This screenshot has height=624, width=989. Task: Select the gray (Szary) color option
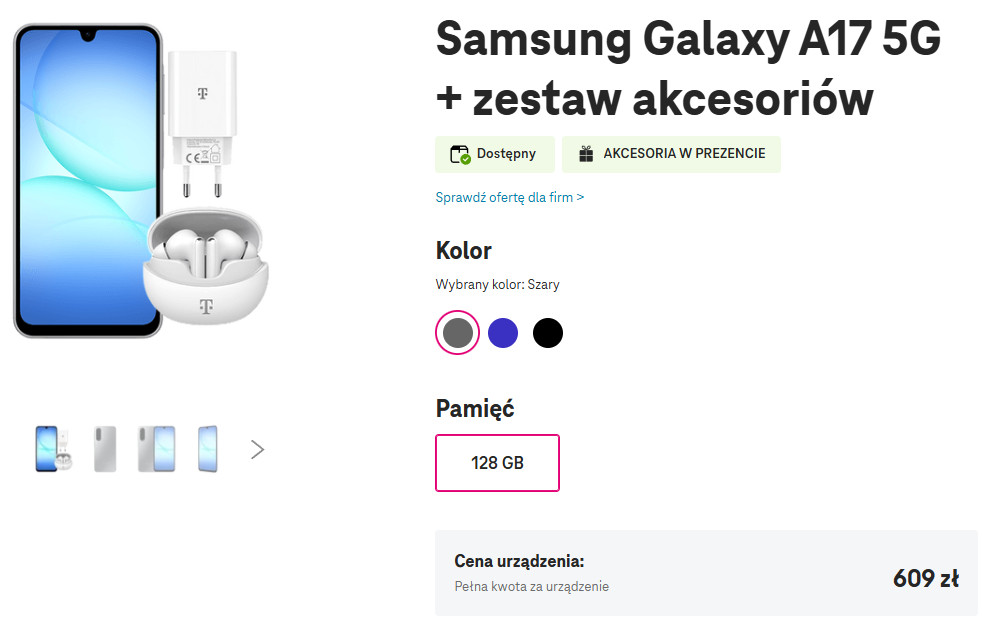[458, 333]
